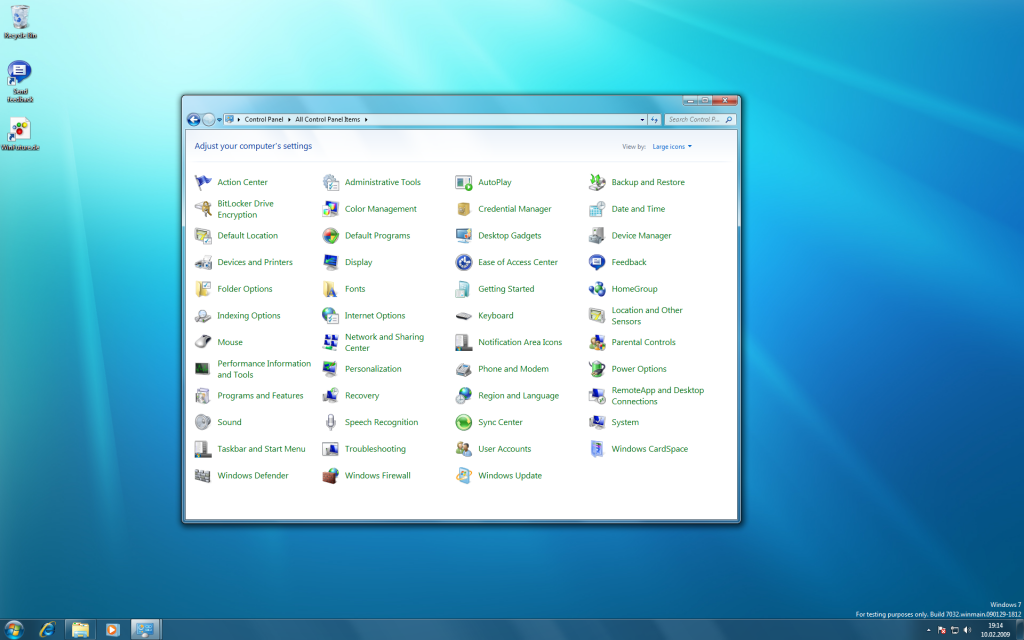Open the Fonts icon
Image resolution: width=1024 pixels, height=640 pixels.
pyautogui.click(x=330, y=289)
